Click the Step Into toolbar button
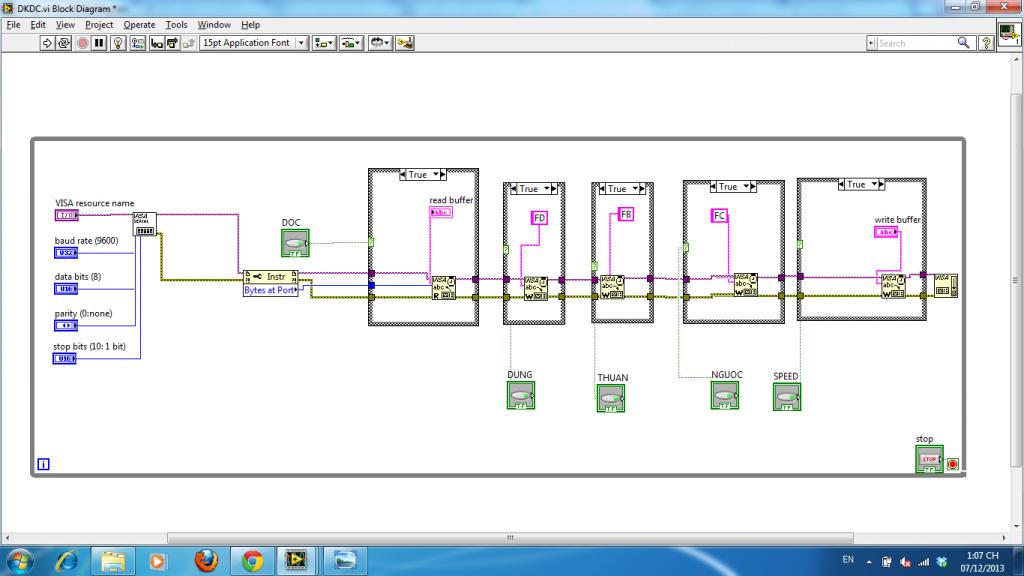Image resolution: width=1024 pixels, height=576 pixels. tap(157, 43)
